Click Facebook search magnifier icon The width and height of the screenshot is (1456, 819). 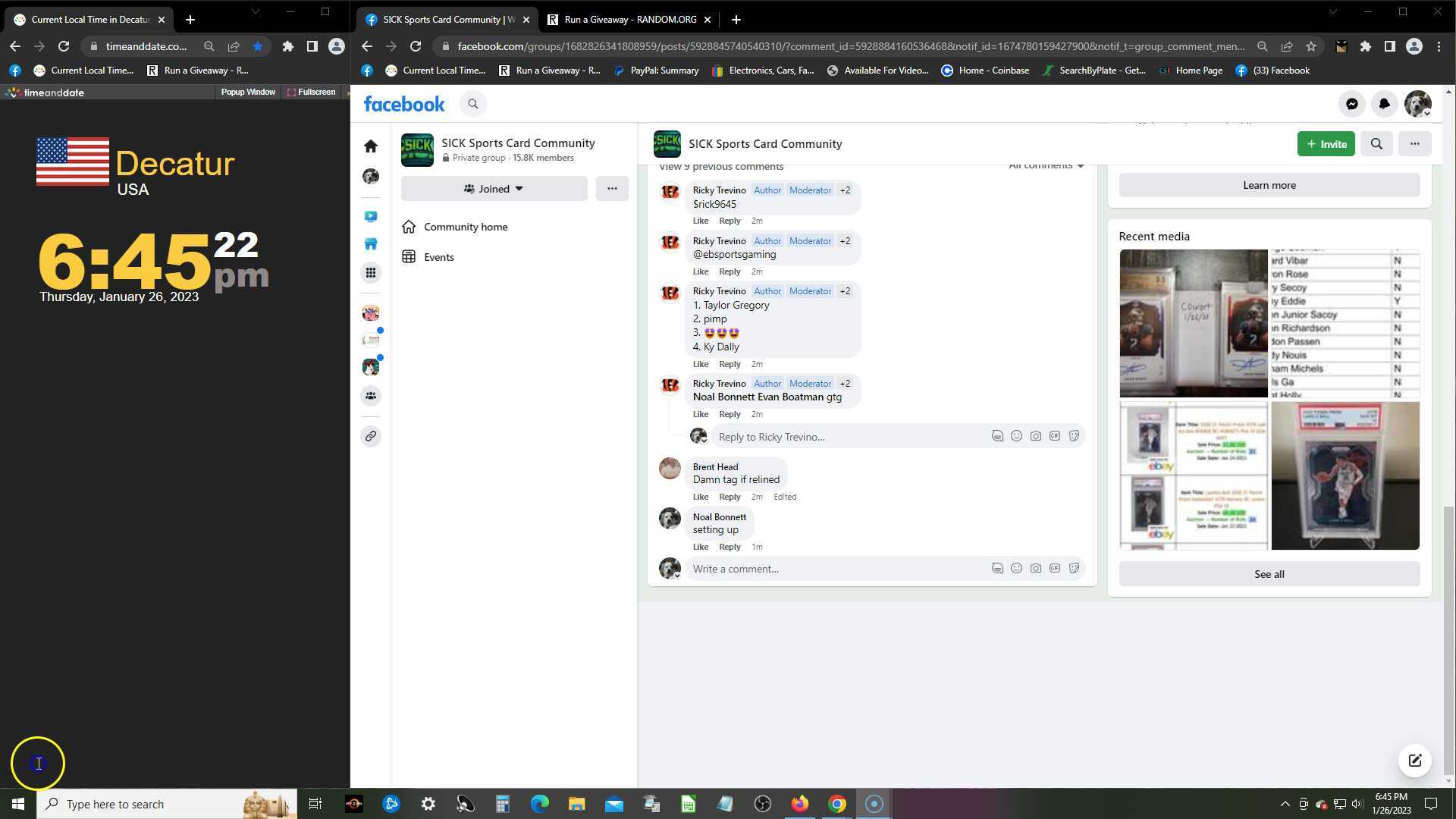pos(473,104)
